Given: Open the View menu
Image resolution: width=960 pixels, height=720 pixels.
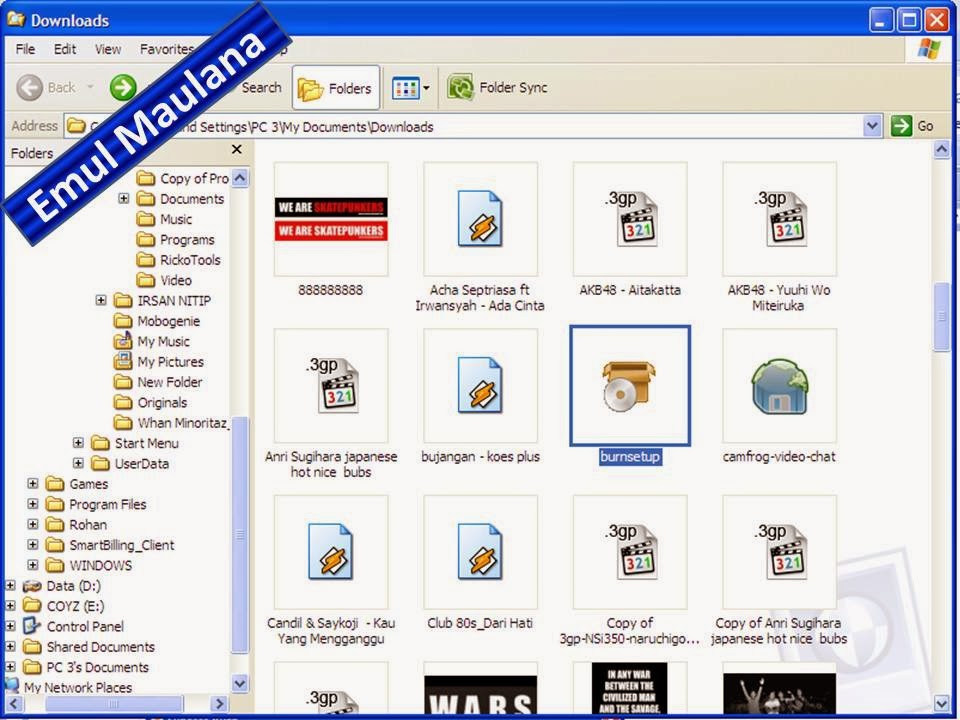Looking at the screenshot, I should point(110,48).
